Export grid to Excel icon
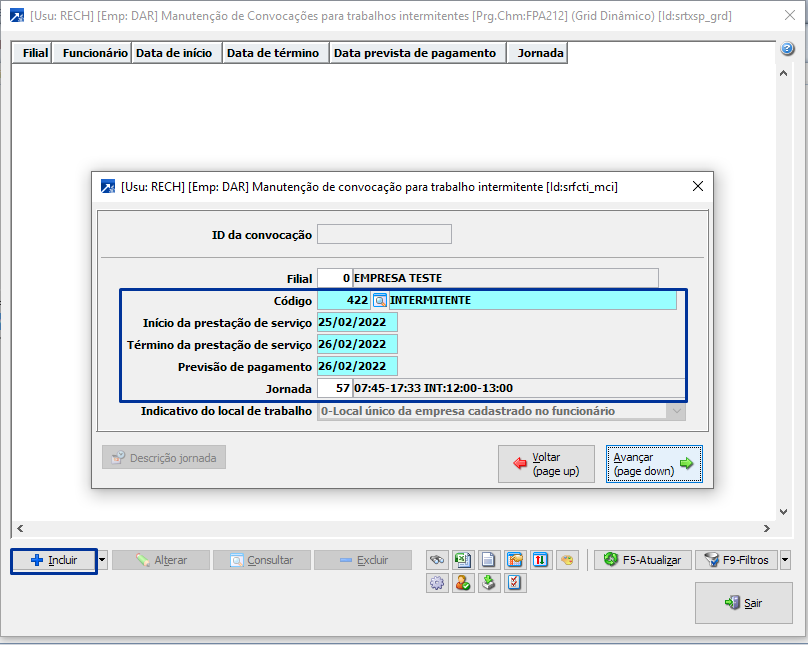The width and height of the screenshot is (808, 645). coord(463,560)
